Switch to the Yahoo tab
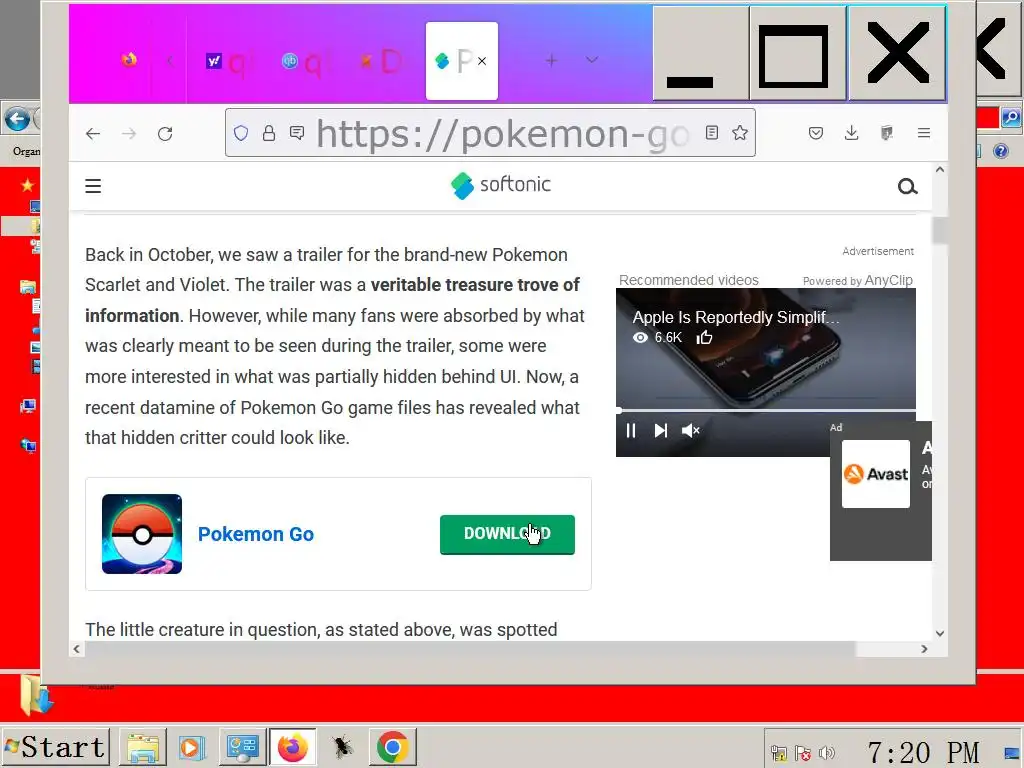This screenshot has width=1024, height=768. [x=224, y=61]
